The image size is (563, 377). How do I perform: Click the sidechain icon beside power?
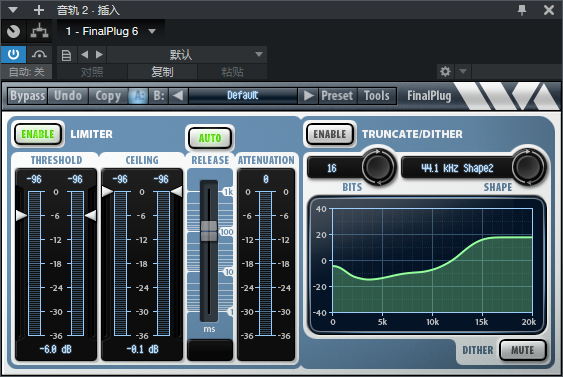39,55
